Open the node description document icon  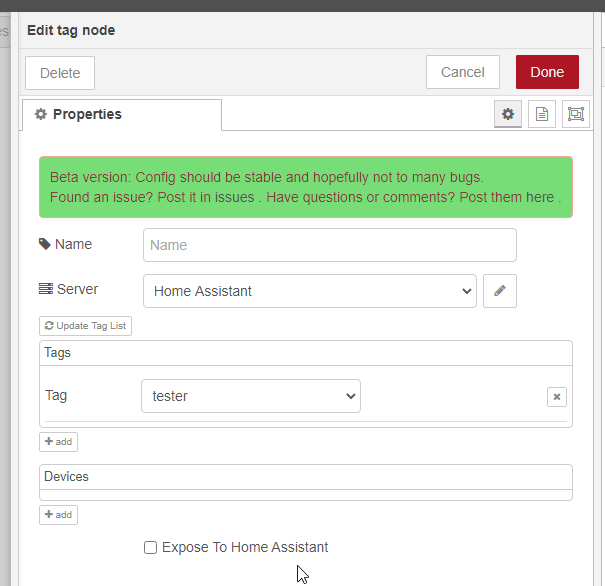pyautogui.click(x=542, y=114)
